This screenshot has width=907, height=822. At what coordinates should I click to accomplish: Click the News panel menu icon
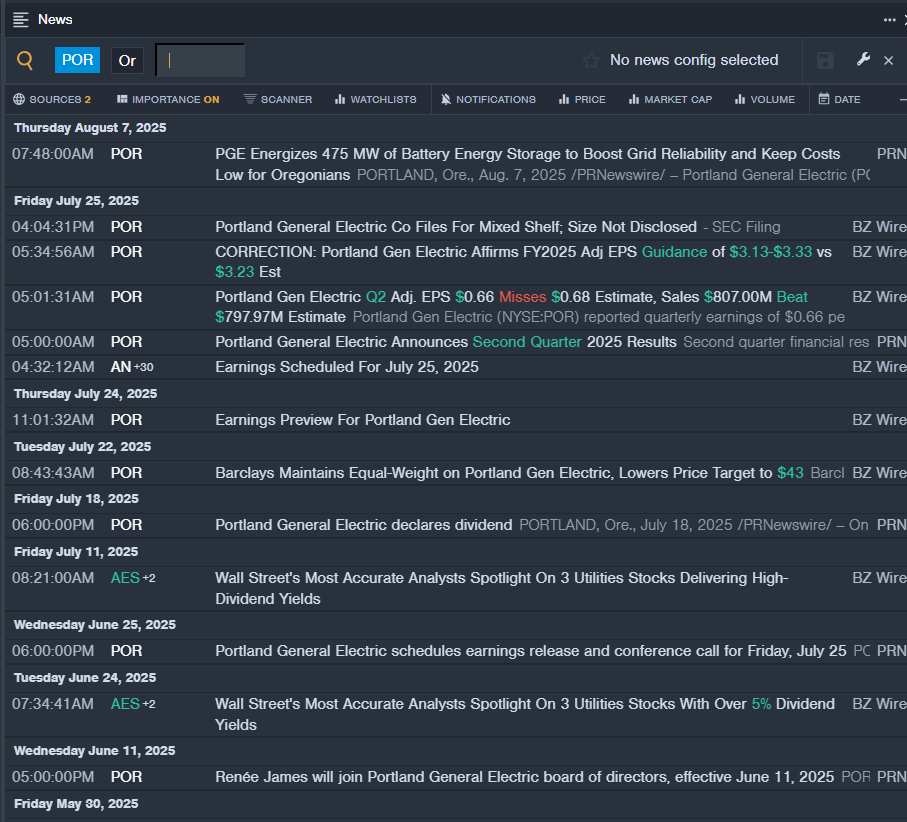click(x=21, y=20)
